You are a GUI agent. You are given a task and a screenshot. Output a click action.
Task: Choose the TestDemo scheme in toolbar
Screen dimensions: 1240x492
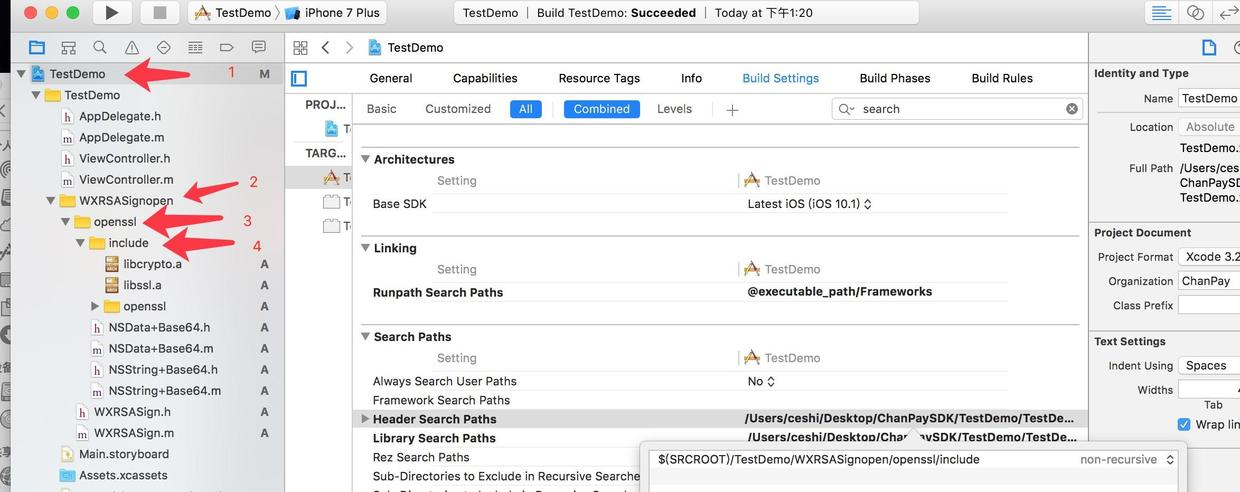[231, 13]
